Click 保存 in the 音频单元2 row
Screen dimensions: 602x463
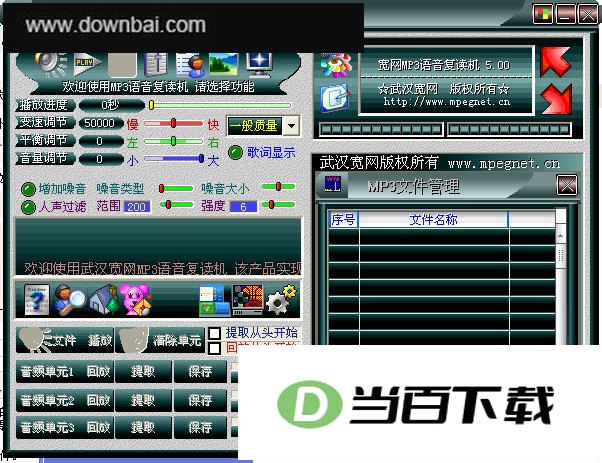coord(200,400)
